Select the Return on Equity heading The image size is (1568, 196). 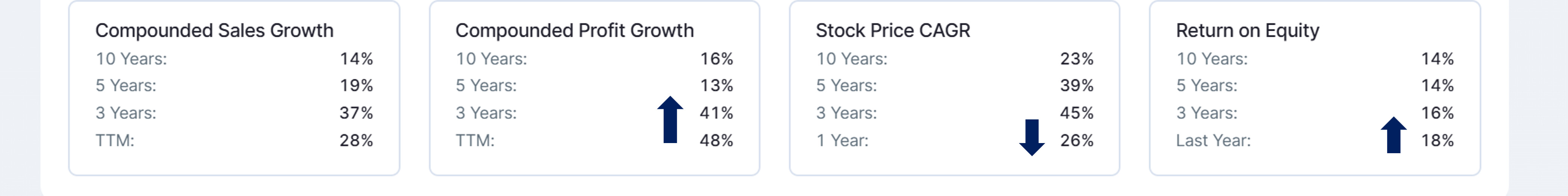pyautogui.click(x=1248, y=30)
